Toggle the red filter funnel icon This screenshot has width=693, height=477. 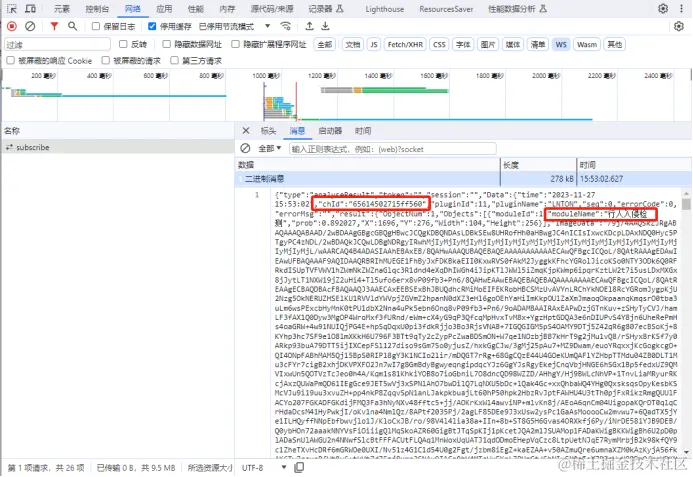pyautogui.click(x=54, y=27)
